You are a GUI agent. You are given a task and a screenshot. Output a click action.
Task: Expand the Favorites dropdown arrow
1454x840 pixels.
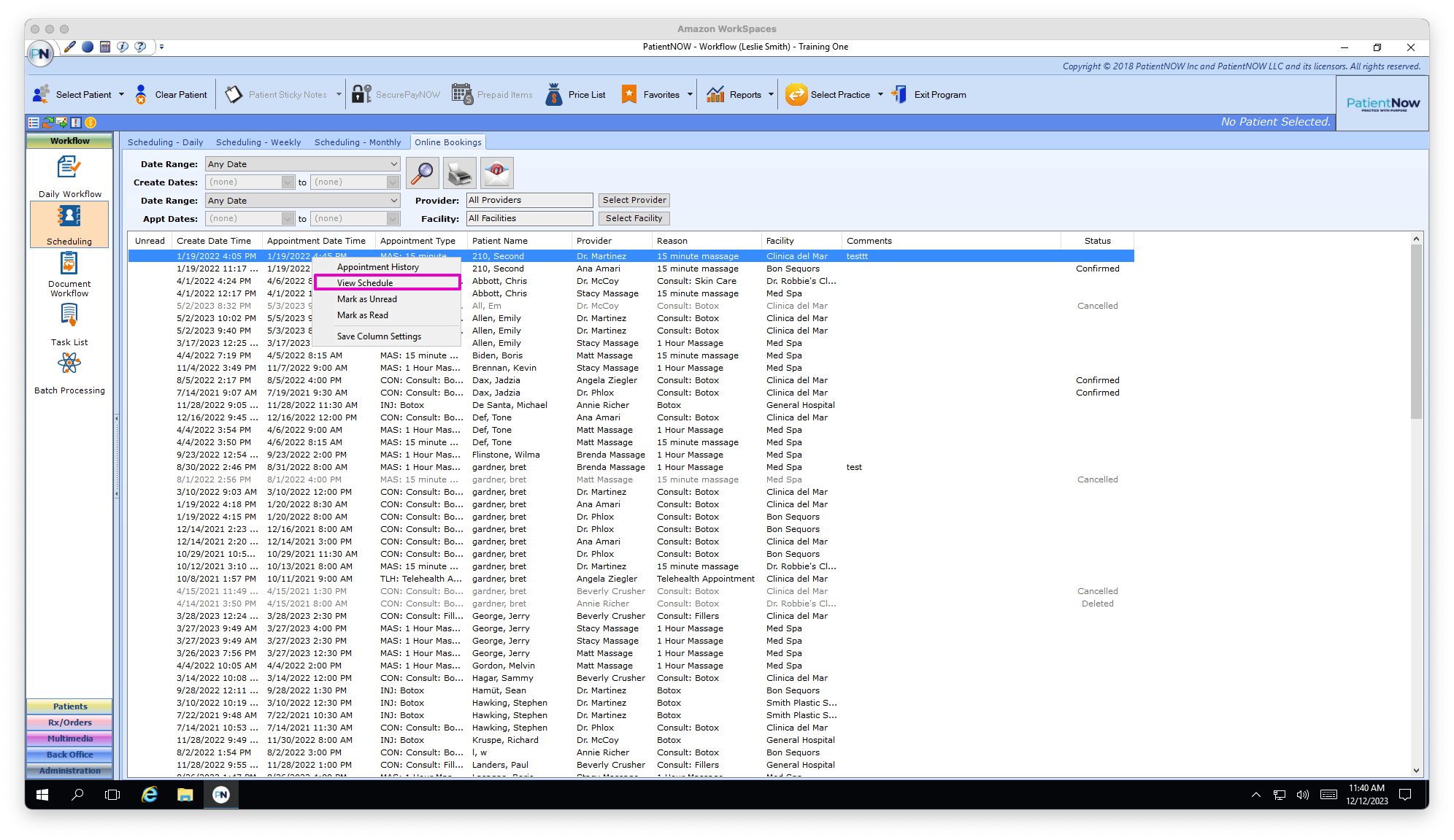(688, 94)
